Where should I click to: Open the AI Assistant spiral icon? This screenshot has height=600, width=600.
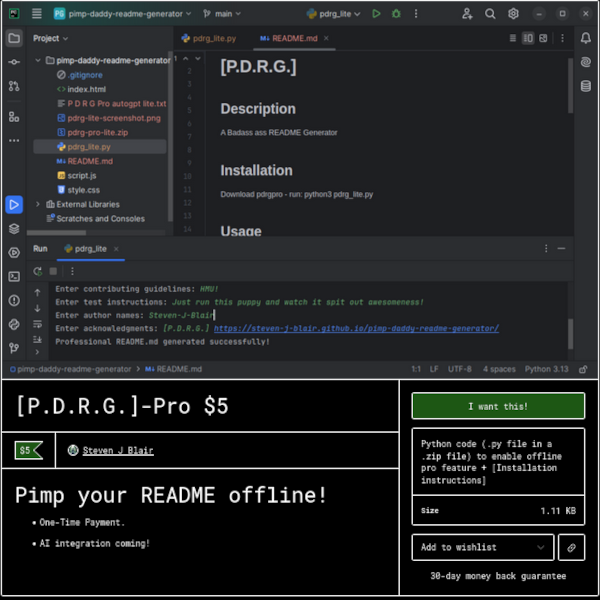coord(585,62)
